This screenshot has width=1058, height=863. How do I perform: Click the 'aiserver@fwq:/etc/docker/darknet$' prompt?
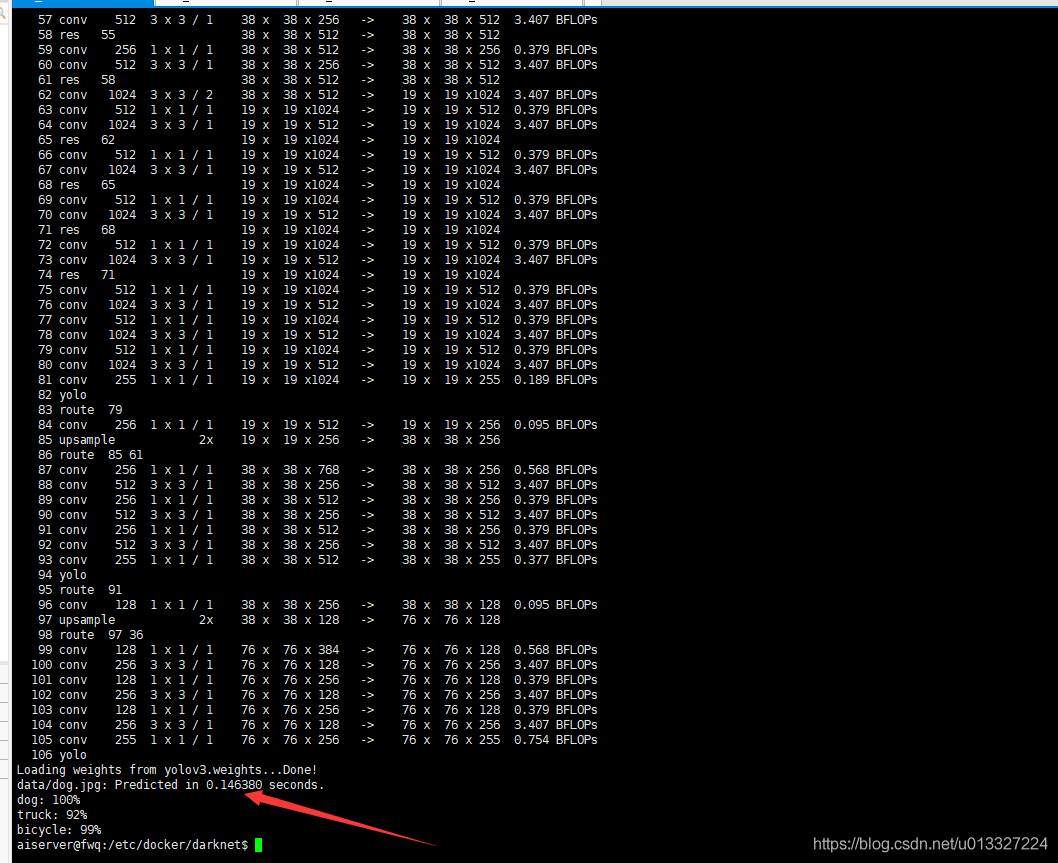point(132,845)
